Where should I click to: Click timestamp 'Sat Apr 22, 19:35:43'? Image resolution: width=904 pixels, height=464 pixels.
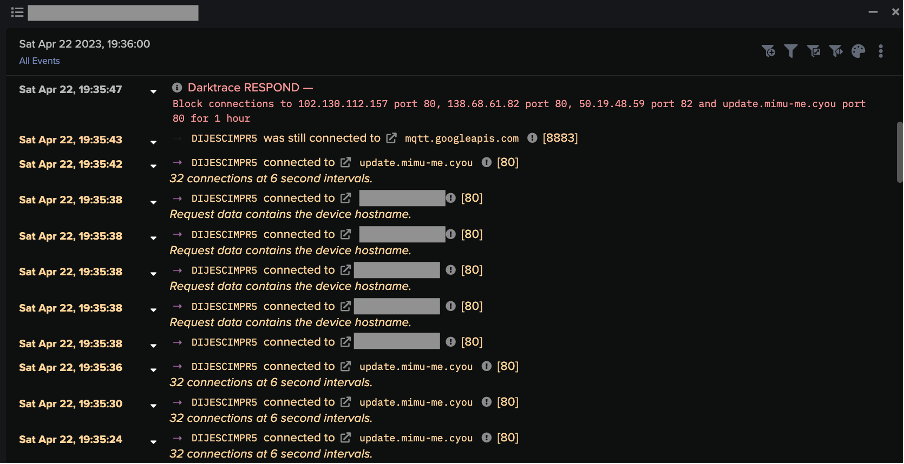point(70,140)
